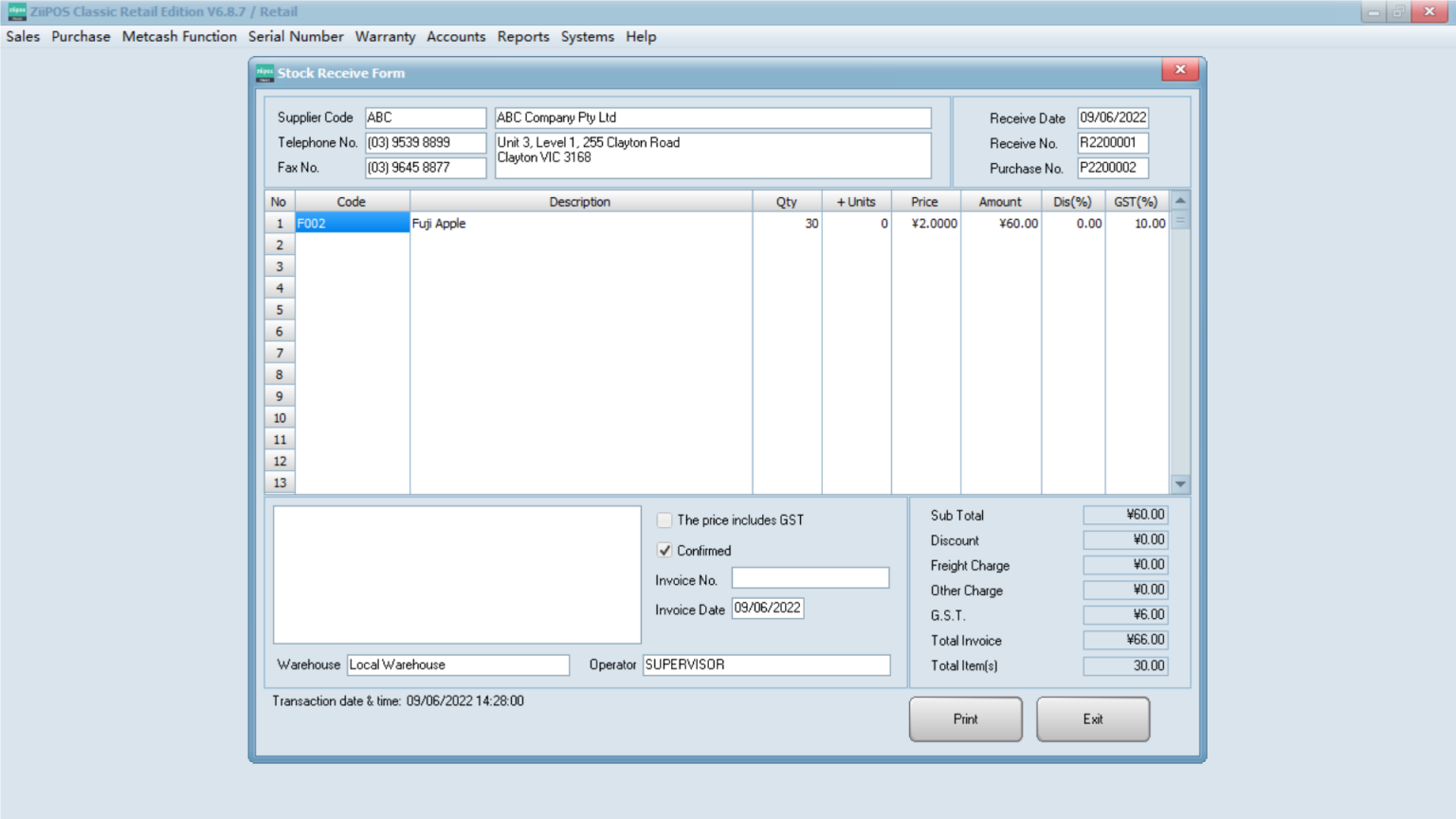Viewport: 1456px width, 819px height.
Task: Click the scrollbar up arrow in the item grid
Action: pos(1179,201)
